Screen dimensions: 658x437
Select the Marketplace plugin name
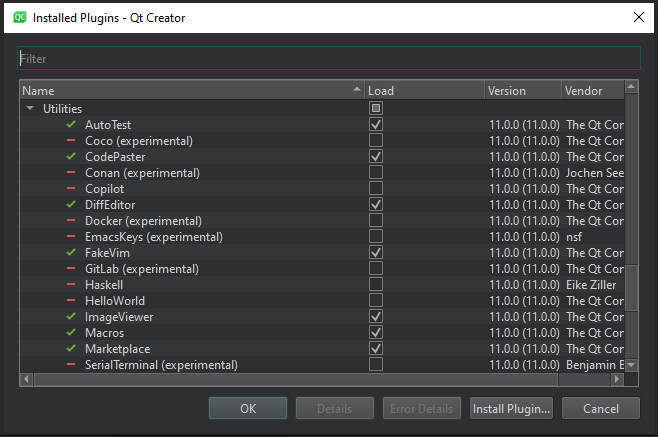tap(118, 349)
